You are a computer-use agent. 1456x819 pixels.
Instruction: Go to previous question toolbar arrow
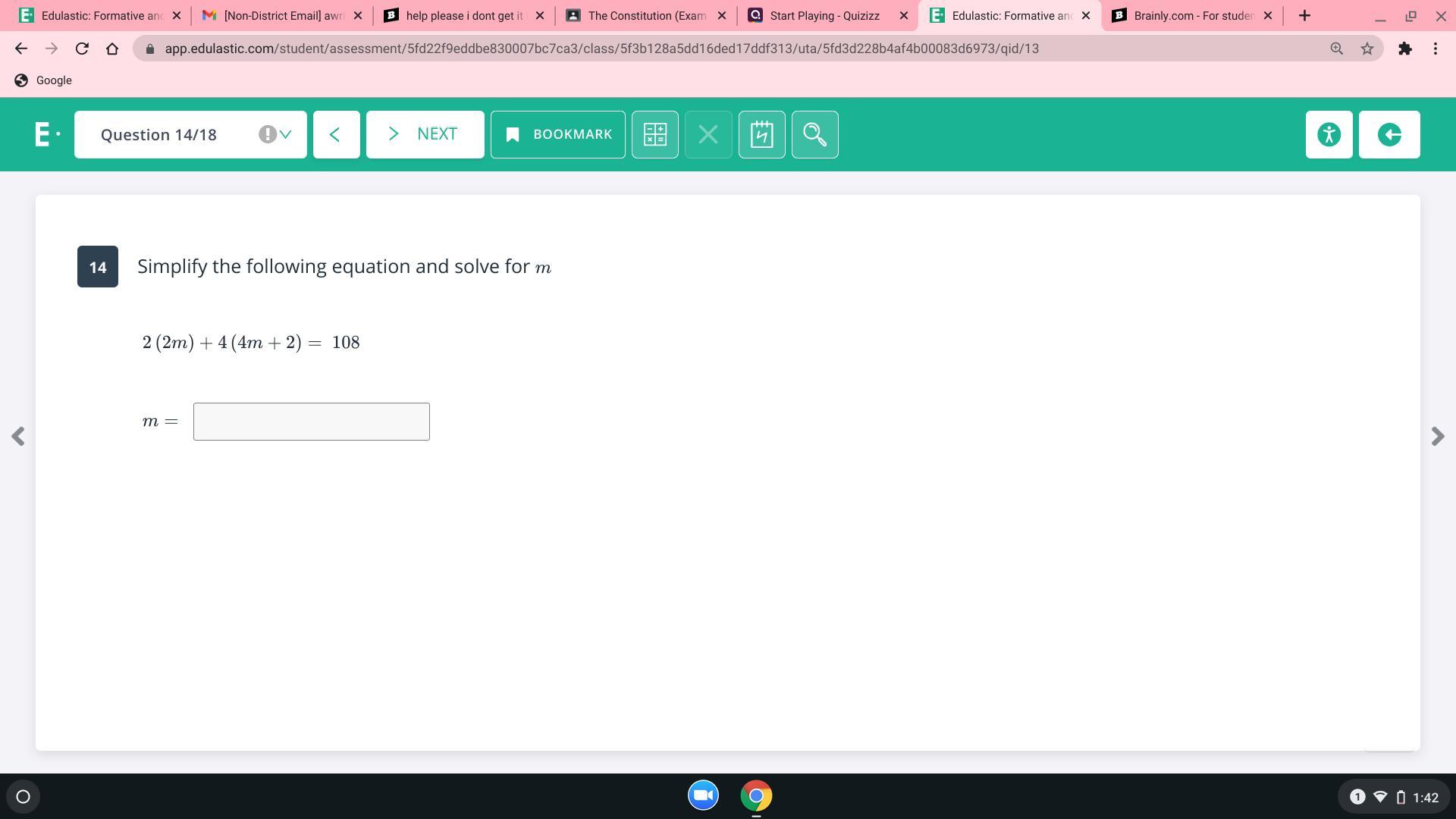(336, 134)
